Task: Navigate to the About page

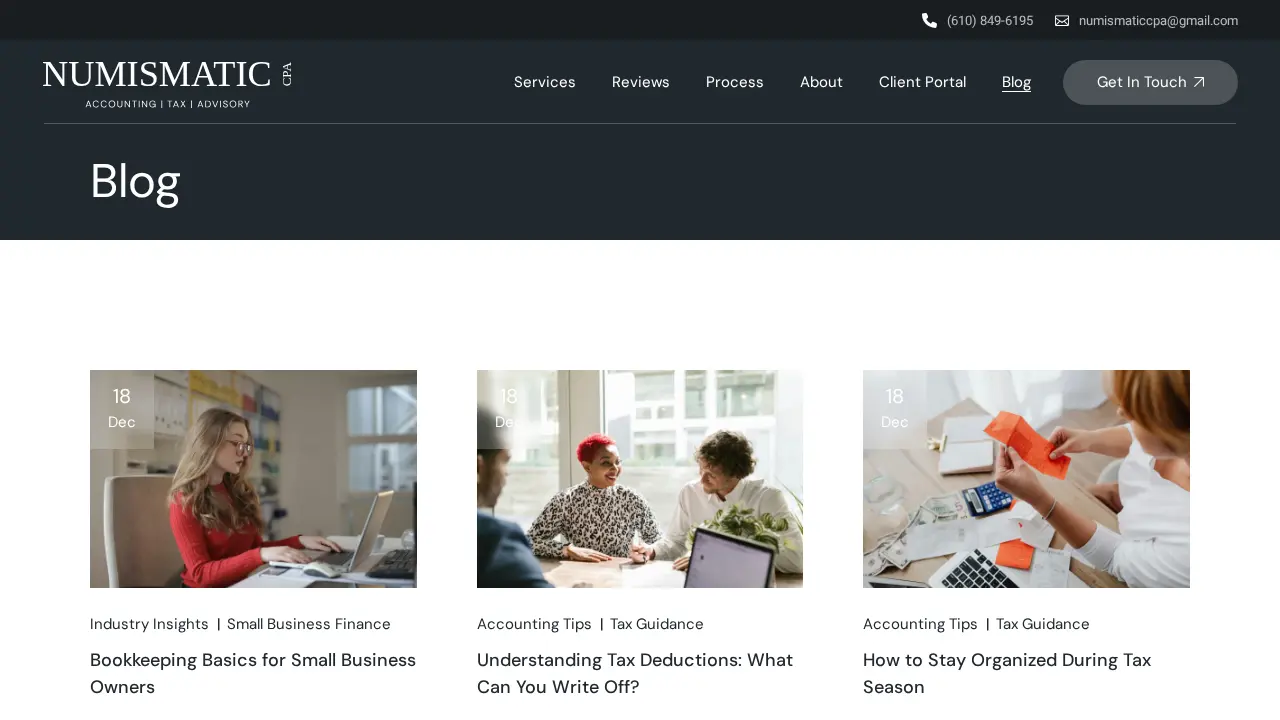Action: [x=821, y=82]
